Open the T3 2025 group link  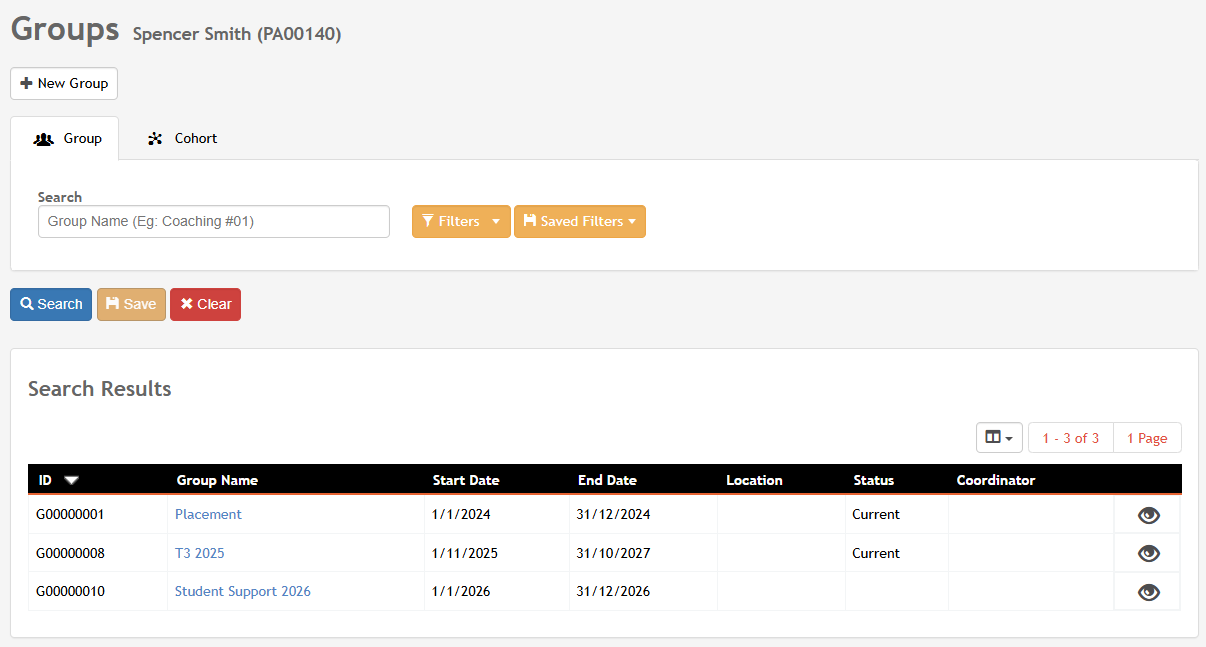pyautogui.click(x=200, y=553)
